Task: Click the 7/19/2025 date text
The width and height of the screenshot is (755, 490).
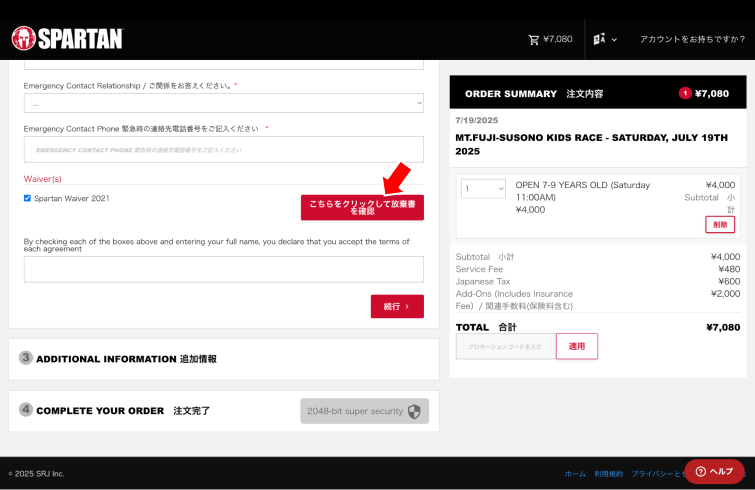Action: coord(477,120)
